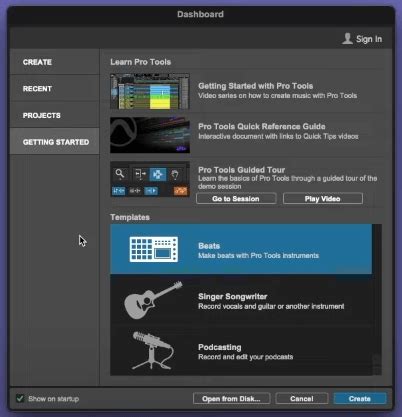Select the Singer Songwriter guitar icon
This screenshot has height=417, width=402.
153,300
